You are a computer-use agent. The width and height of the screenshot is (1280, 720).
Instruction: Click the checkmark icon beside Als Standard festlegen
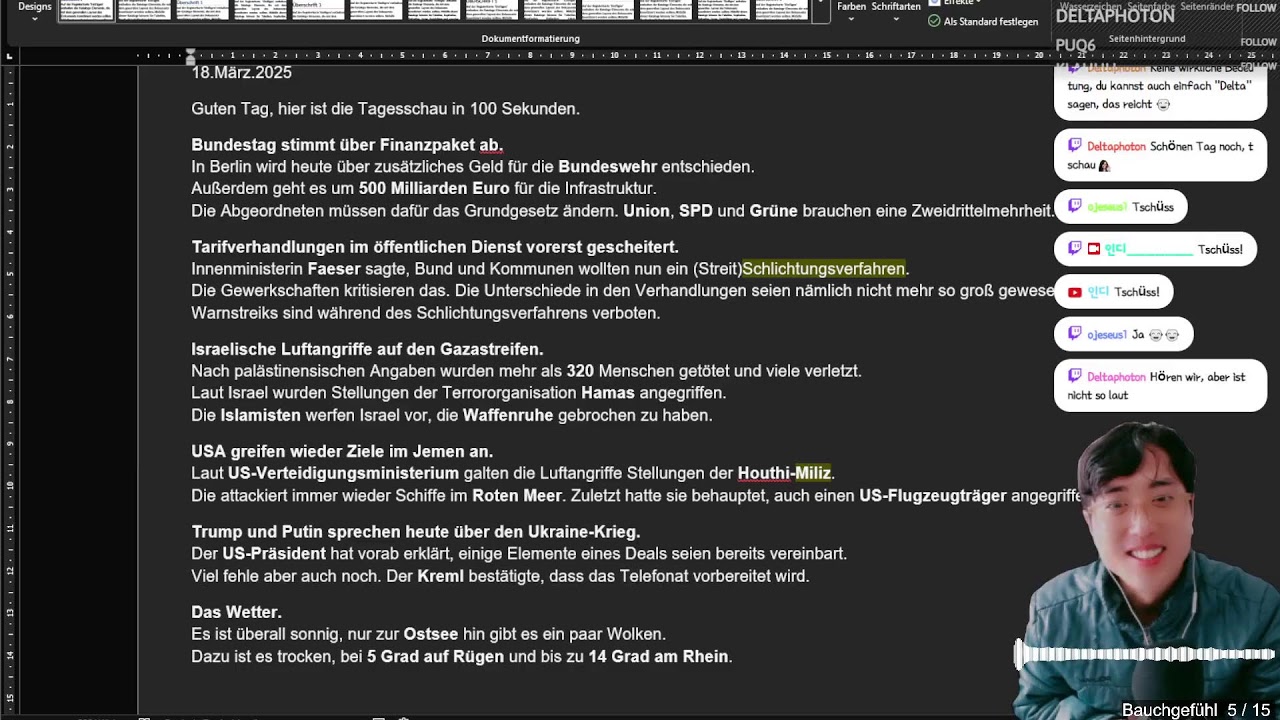[934, 21]
